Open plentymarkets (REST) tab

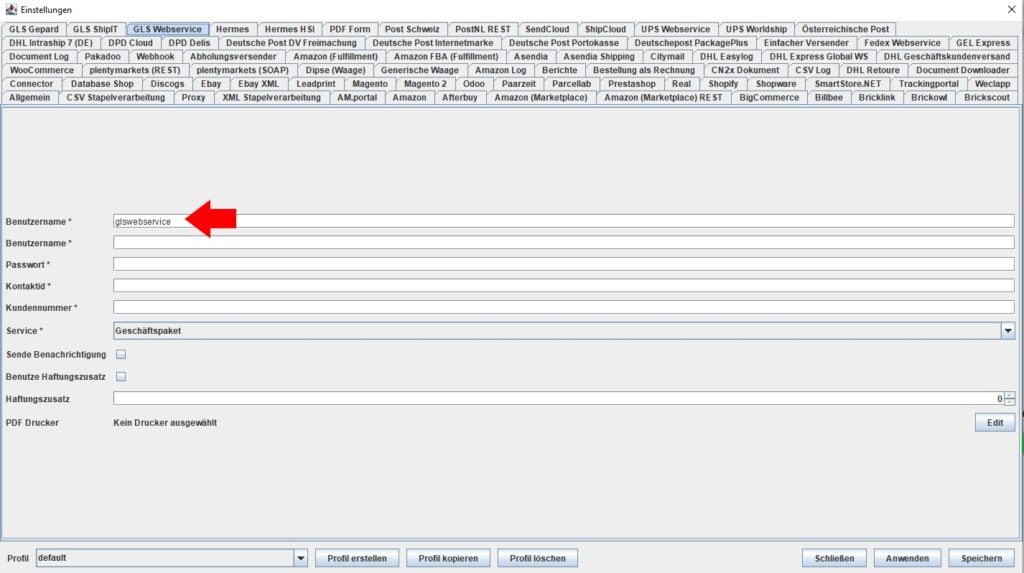coord(135,71)
